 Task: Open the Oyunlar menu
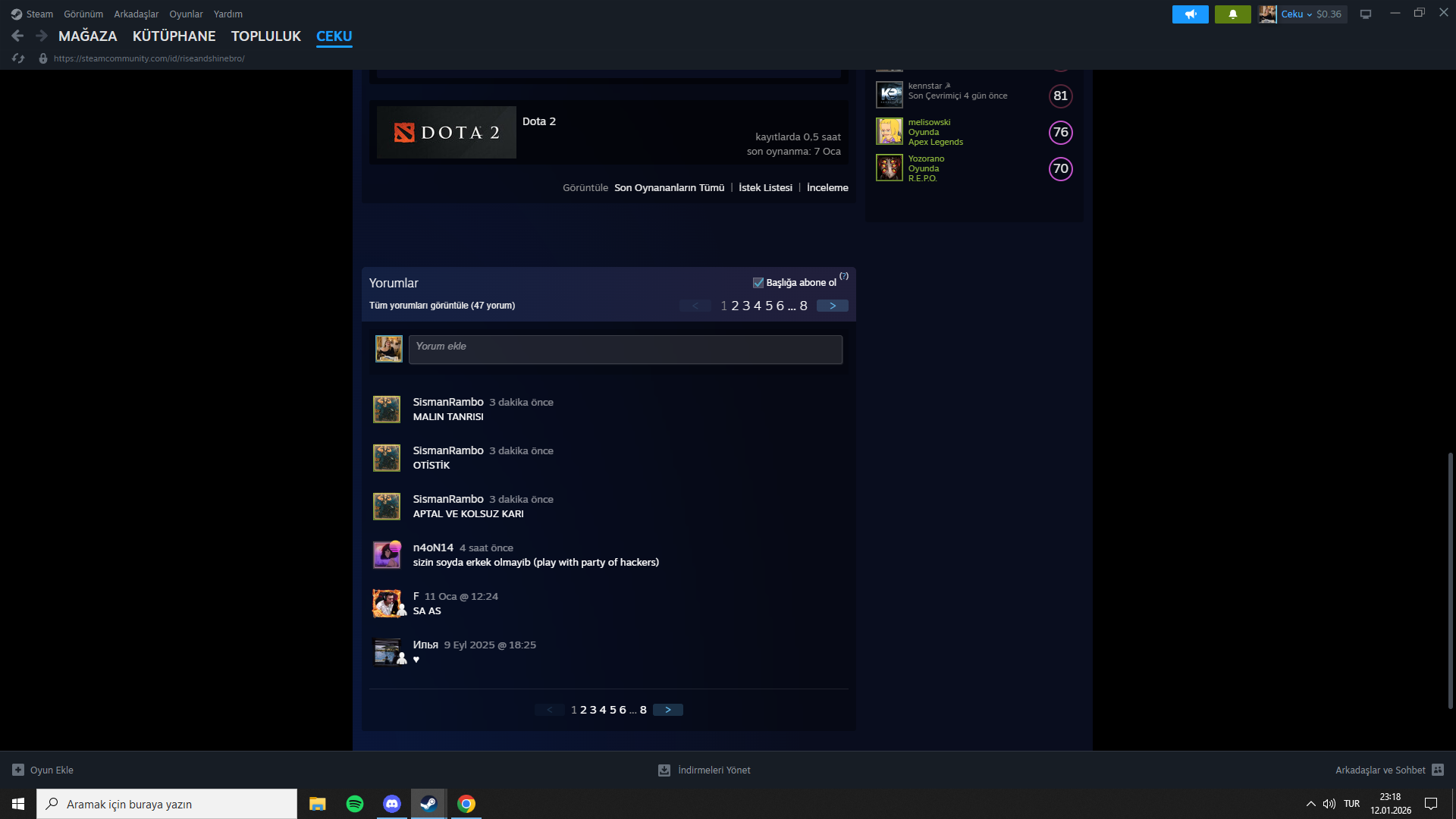[x=186, y=14]
